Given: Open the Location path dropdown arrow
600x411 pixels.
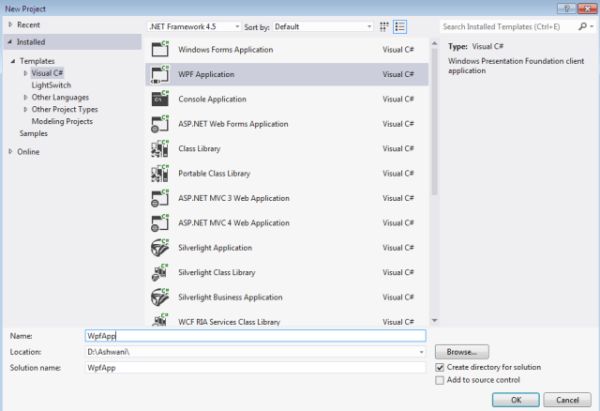Looking at the screenshot, I should (x=421, y=352).
